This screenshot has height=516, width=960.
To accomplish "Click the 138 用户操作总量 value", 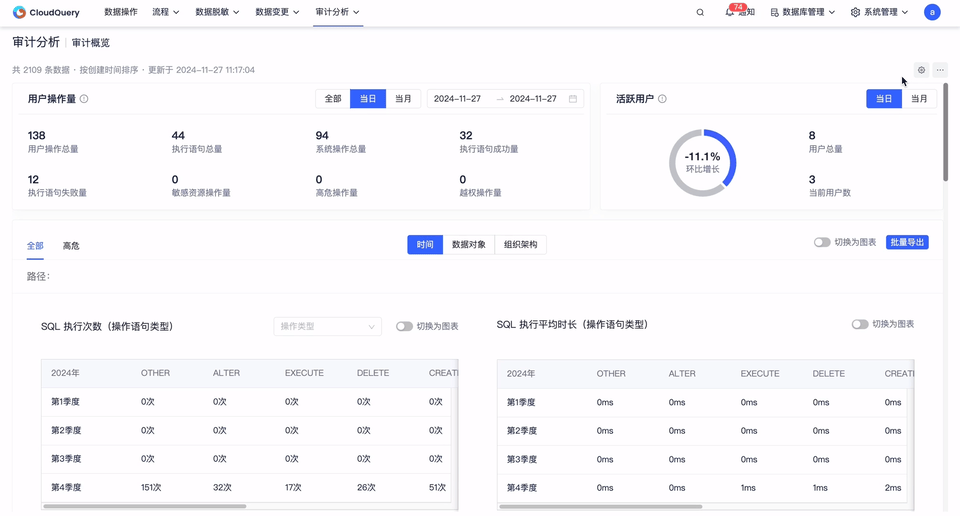I will click(x=37, y=135).
